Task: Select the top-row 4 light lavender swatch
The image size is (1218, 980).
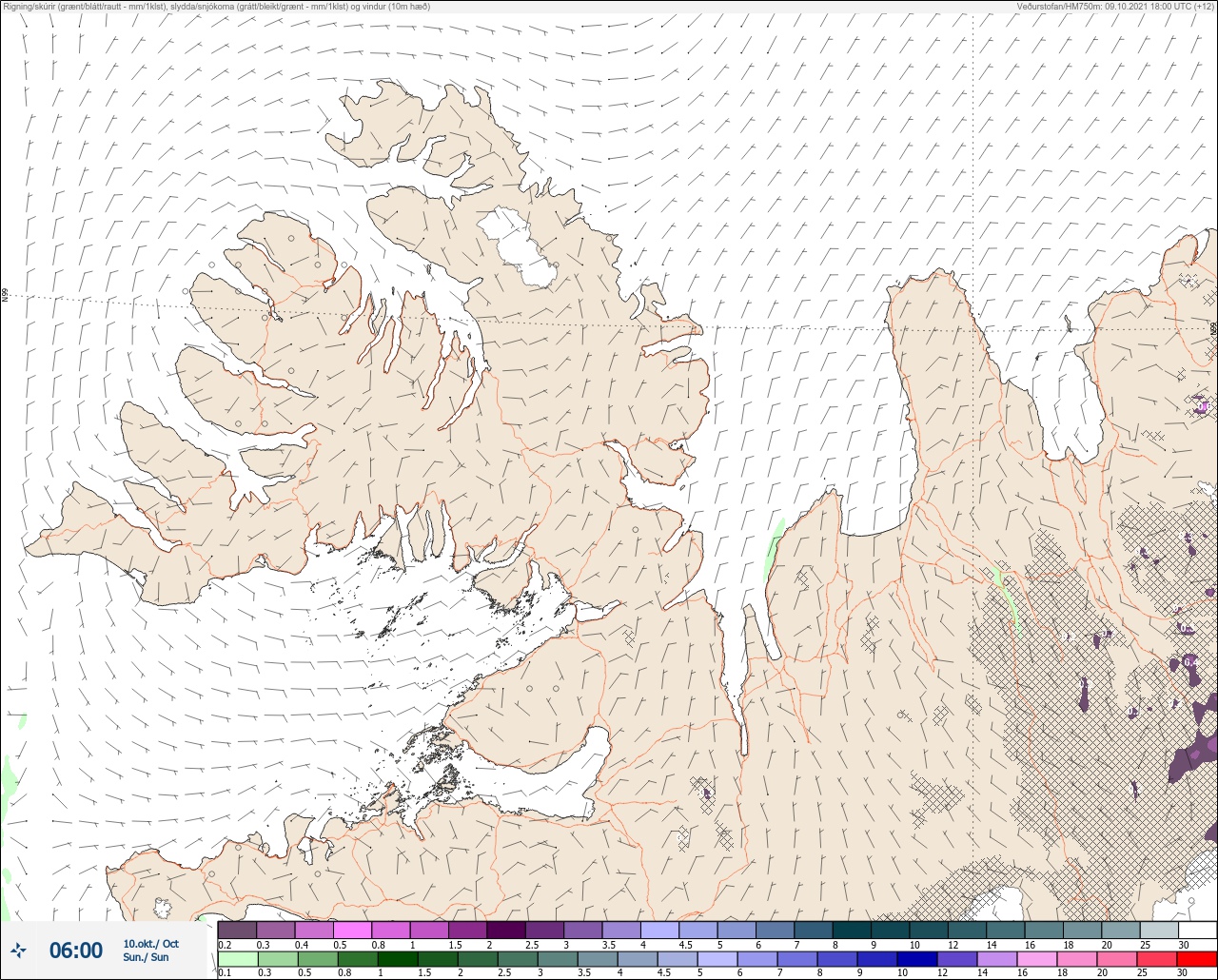Action: (x=659, y=930)
